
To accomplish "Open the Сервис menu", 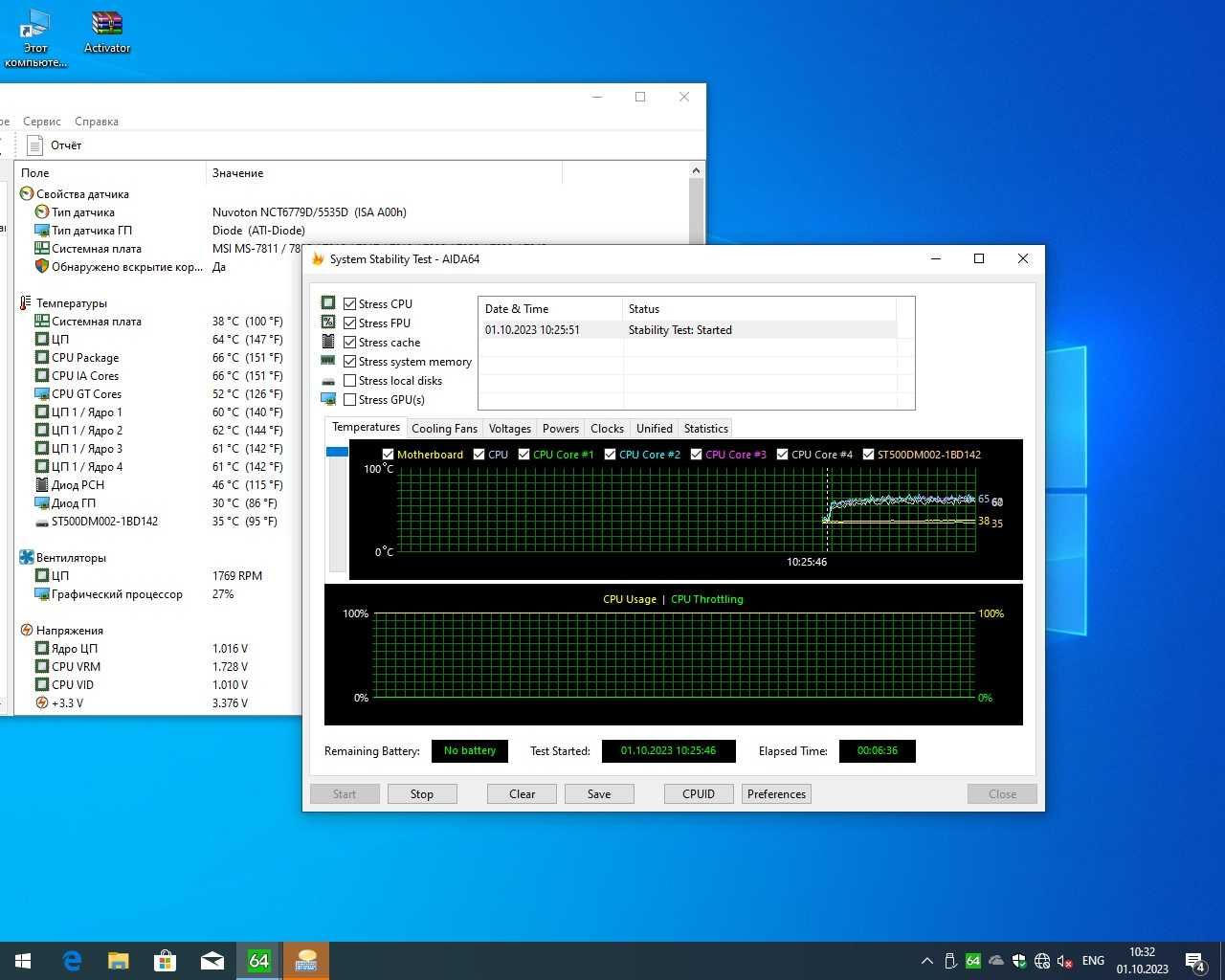I will click(42, 122).
